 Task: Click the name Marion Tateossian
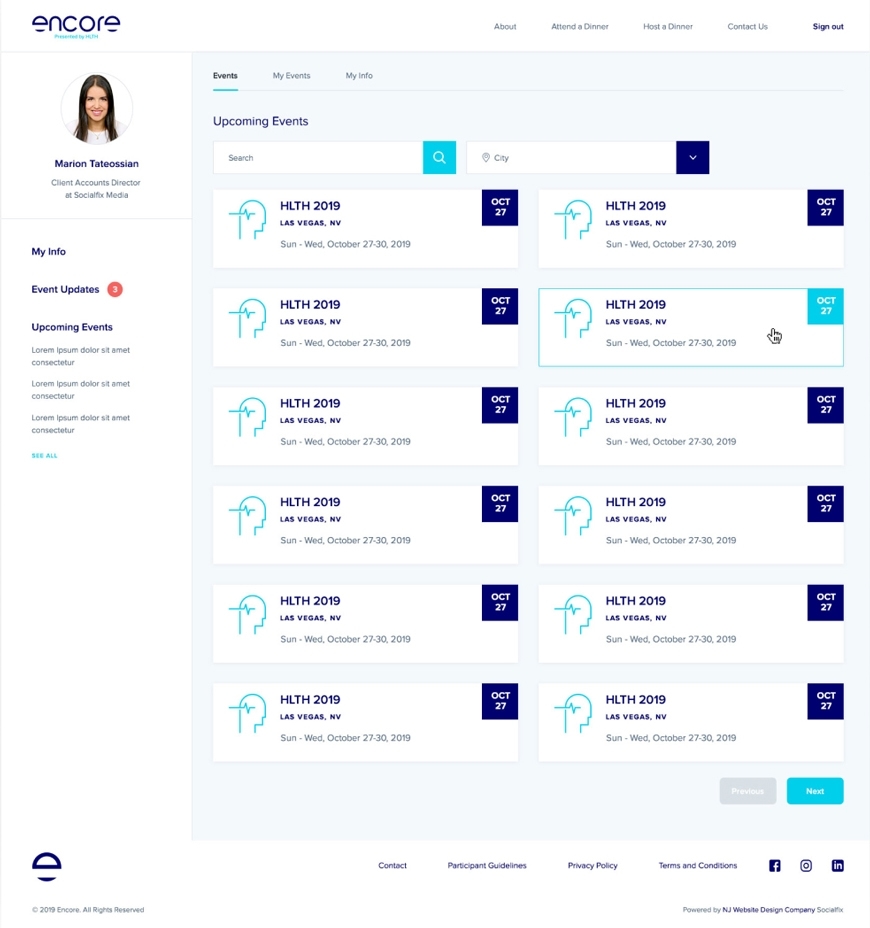coord(96,163)
